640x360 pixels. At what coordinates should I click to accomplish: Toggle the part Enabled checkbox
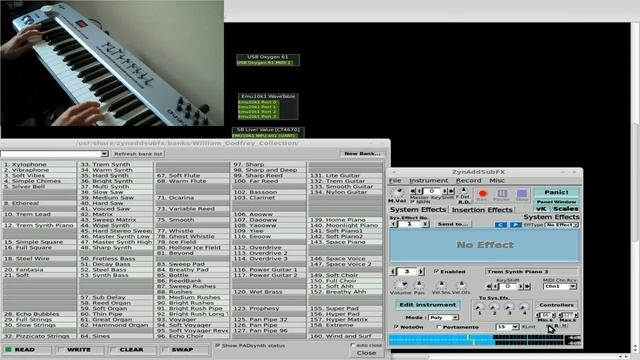coord(436,271)
